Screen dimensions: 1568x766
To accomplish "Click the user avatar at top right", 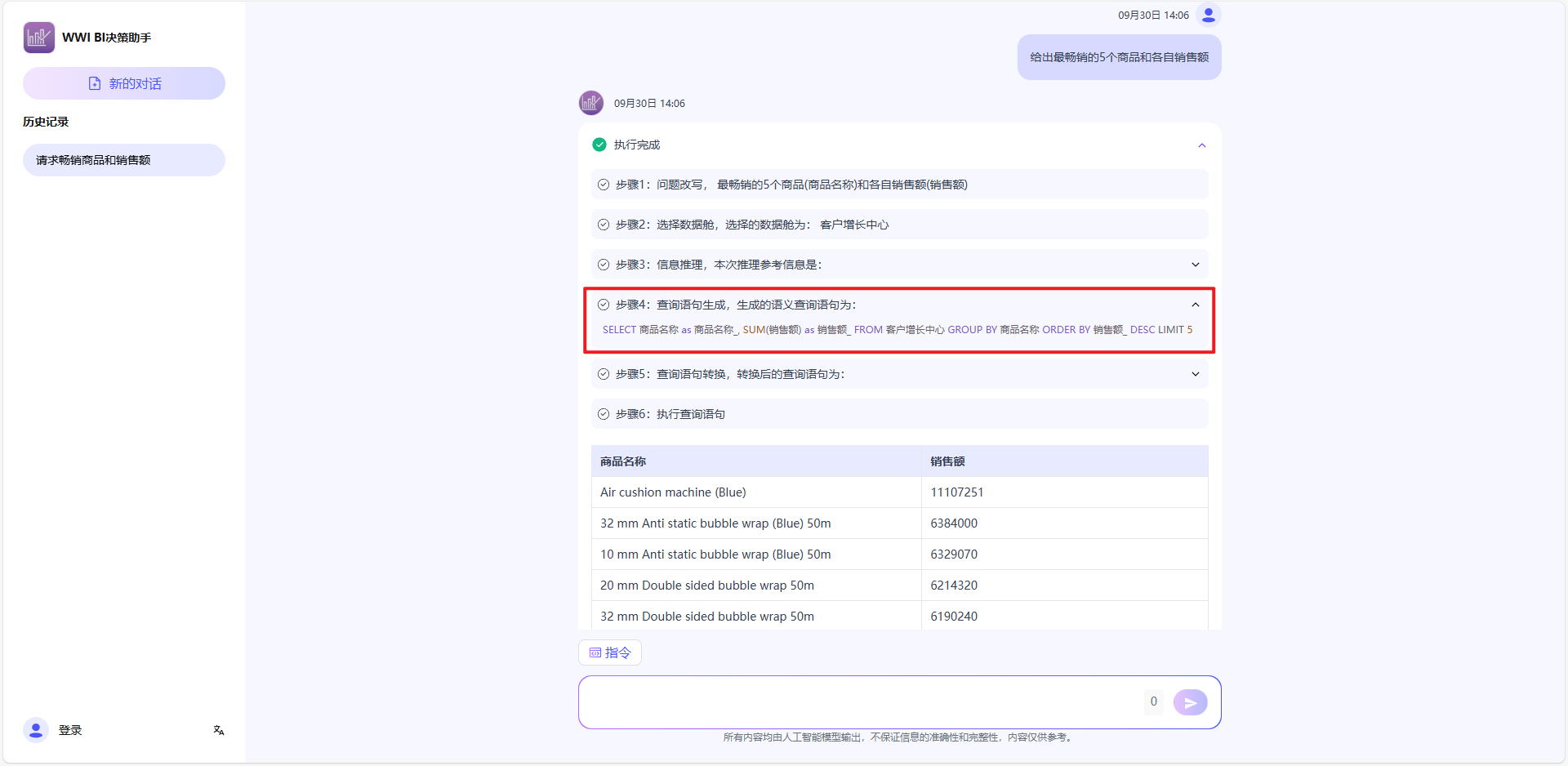I will [x=1208, y=15].
